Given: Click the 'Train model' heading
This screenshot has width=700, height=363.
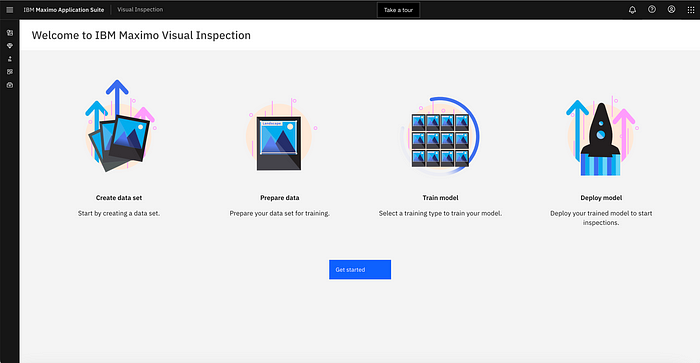Looking at the screenshot, I should tap(441, 198).
